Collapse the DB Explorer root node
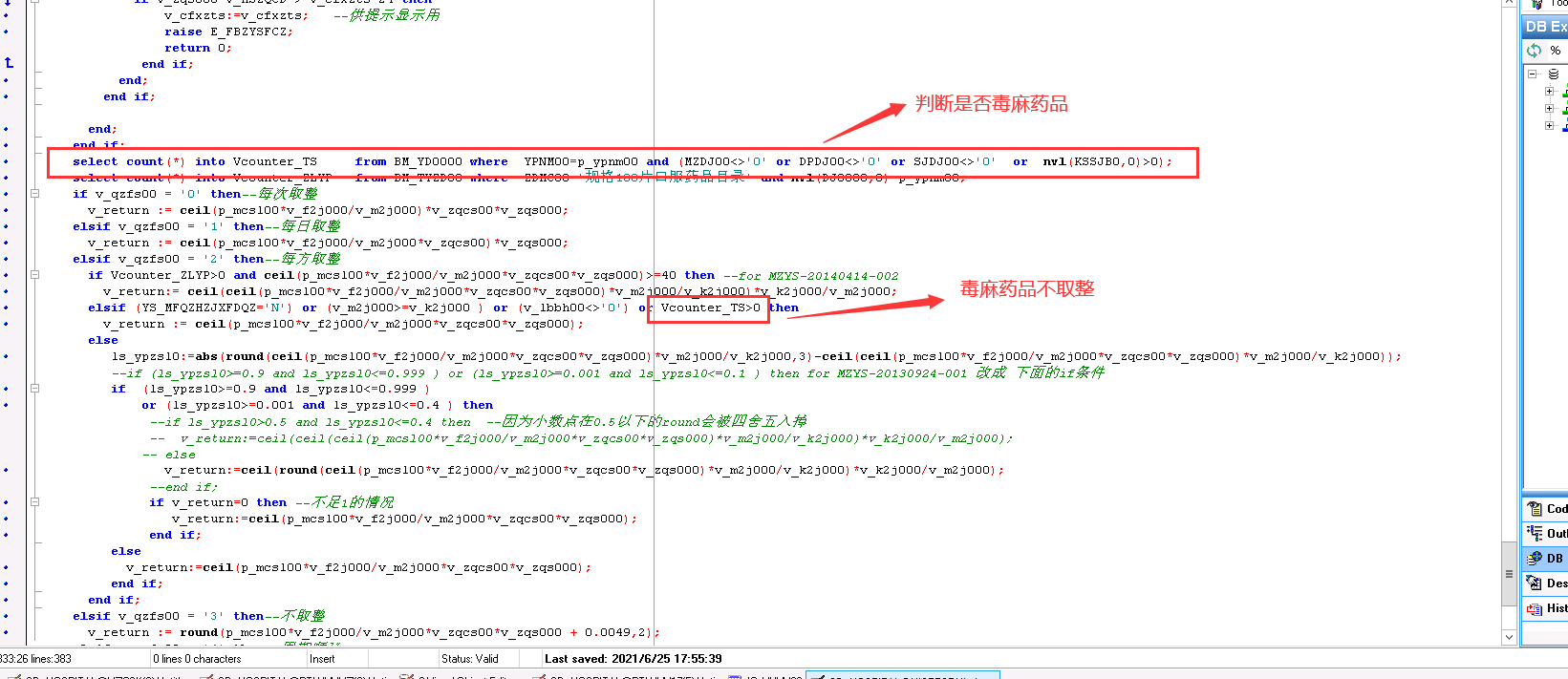Viewport: 1568px width, 679px height. coord(1533,74)
